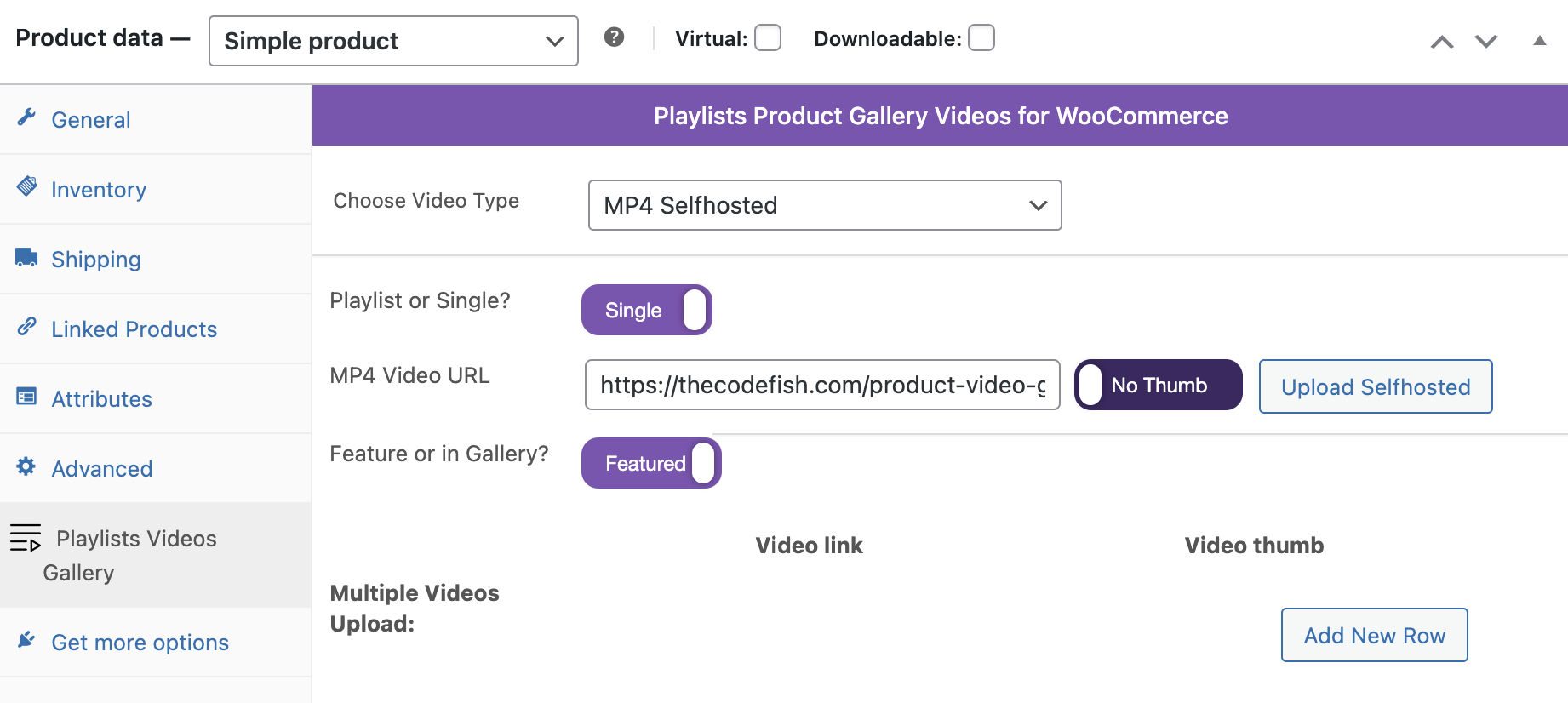
Task: Click the Feature or in Gallery? label
Action: [x=439, y=454]
